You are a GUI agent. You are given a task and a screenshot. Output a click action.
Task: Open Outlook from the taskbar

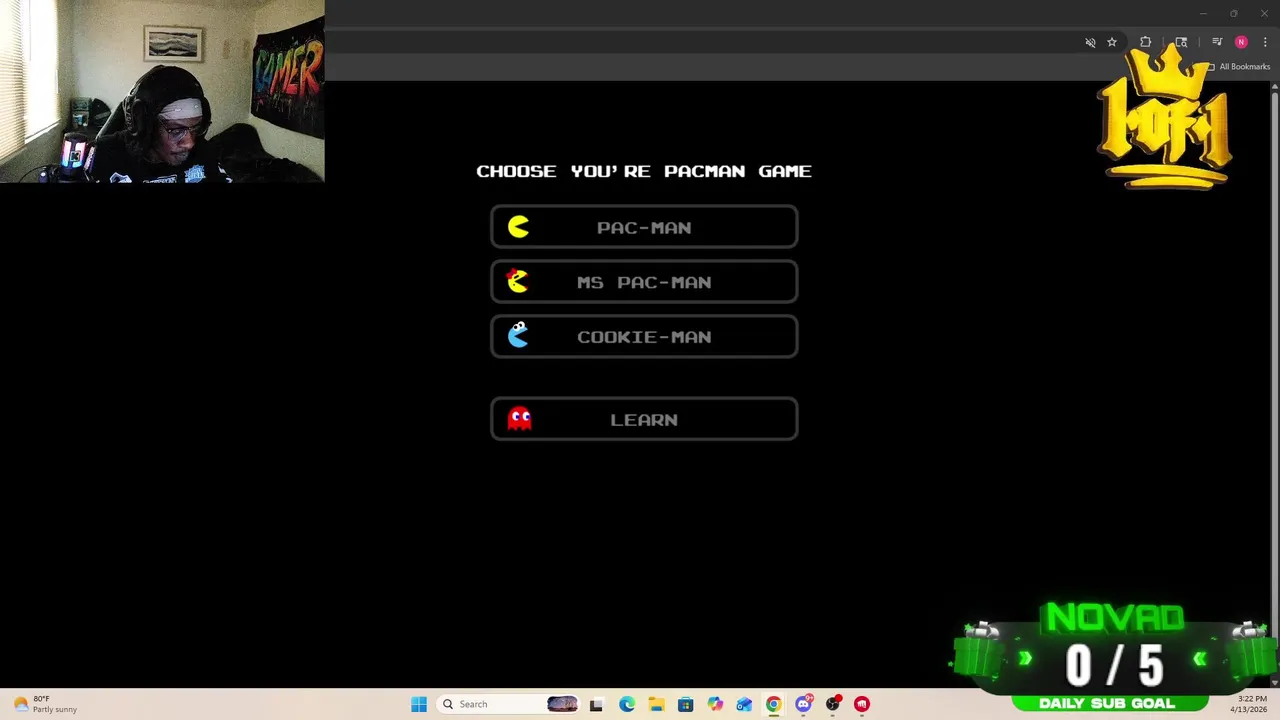pos(744,704)
